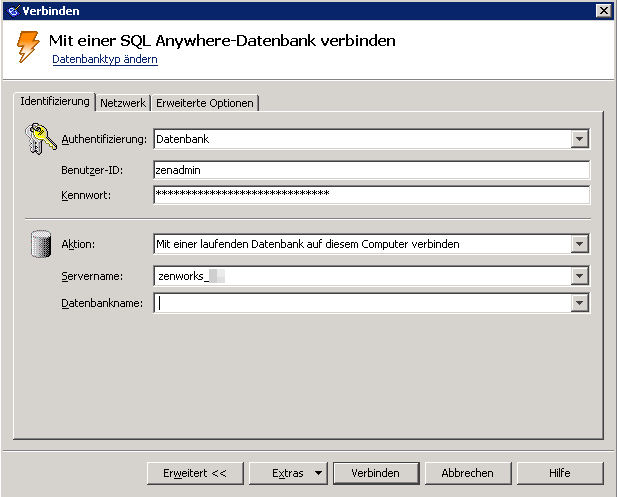Click the Verbinden title bar icon
The image size is (617, 497).
point(13,11)
